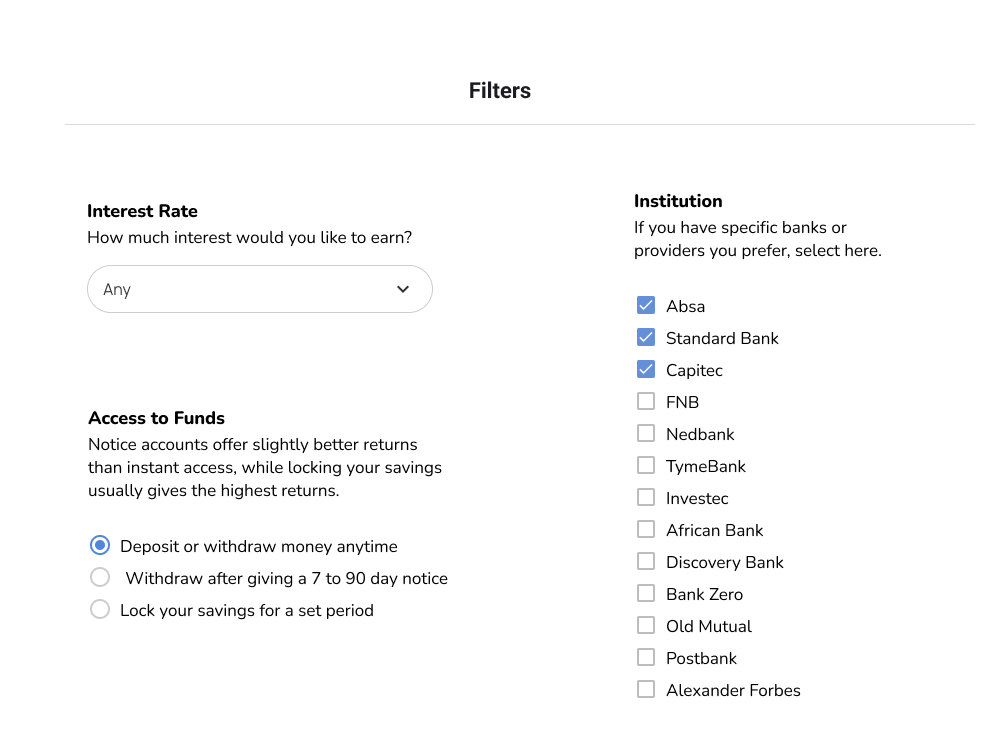
Task: Check the Investec institution box
Action: coord(646,497)
